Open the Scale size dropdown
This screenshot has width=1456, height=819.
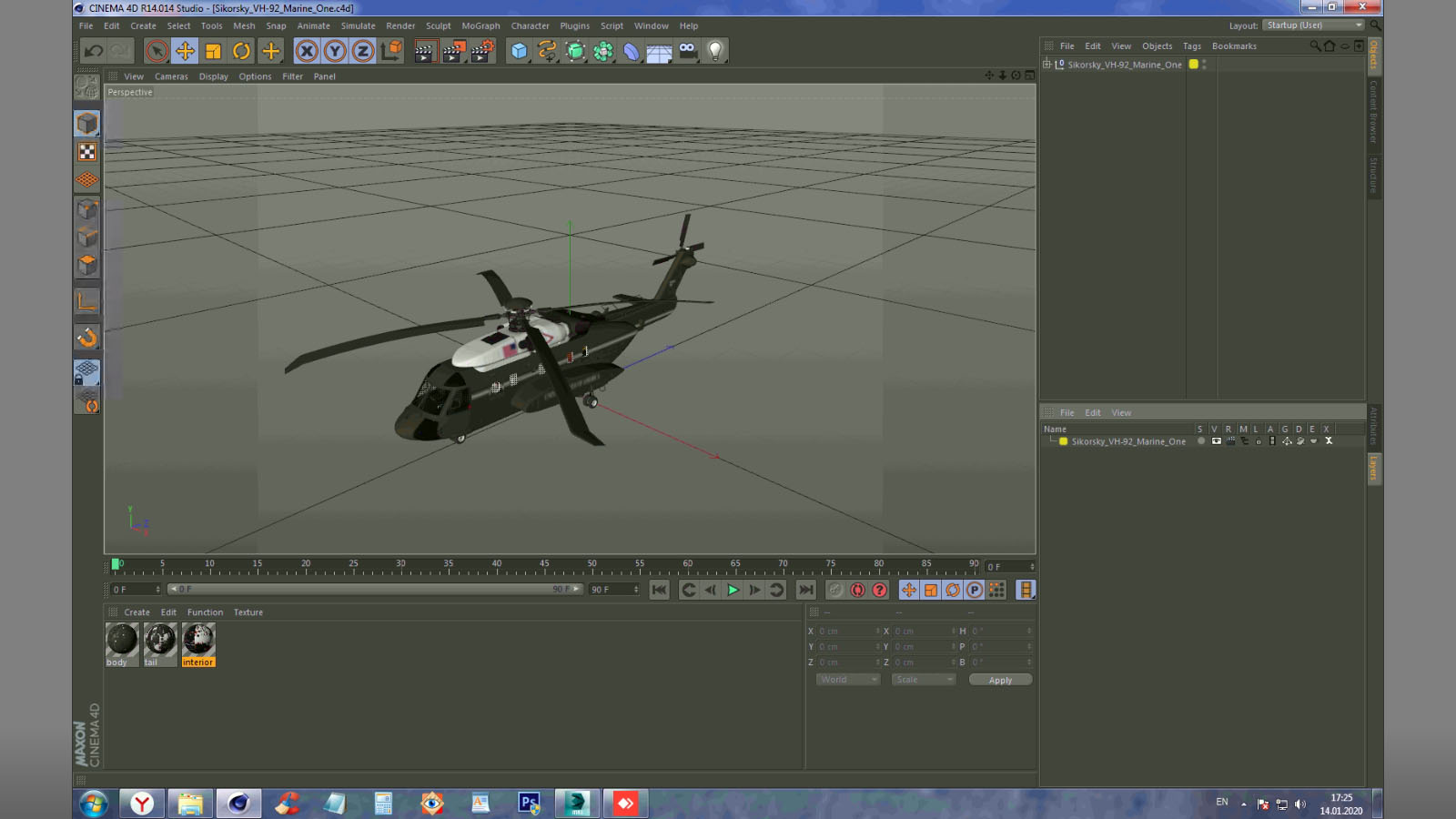pyautogui.click(x=923, y=680)
